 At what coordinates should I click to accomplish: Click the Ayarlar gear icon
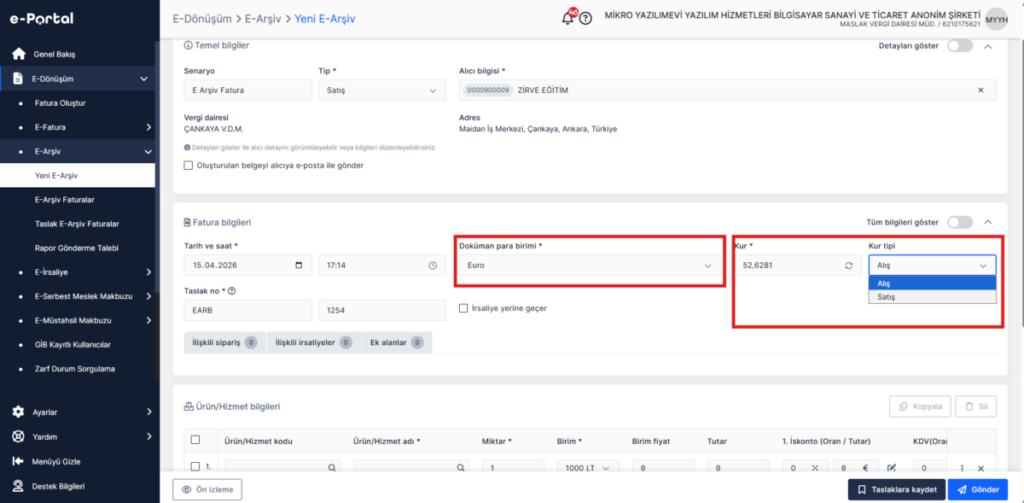[x=19, y=412]
